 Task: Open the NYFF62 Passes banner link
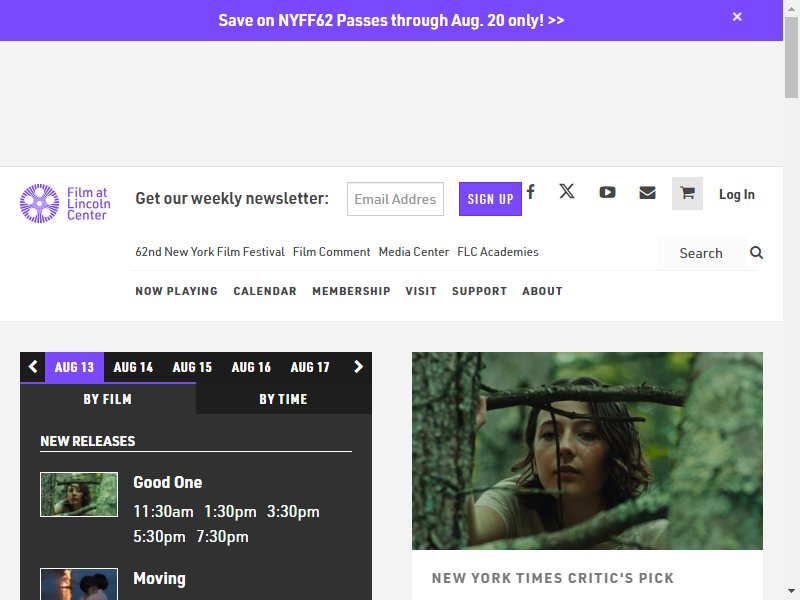click(391, 20)
